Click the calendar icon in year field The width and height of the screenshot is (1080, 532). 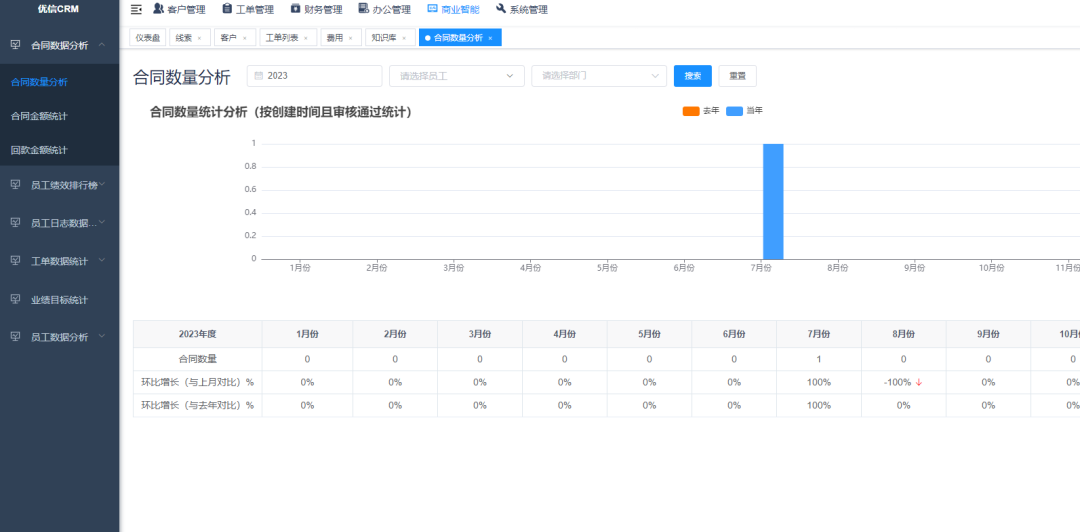258,76
